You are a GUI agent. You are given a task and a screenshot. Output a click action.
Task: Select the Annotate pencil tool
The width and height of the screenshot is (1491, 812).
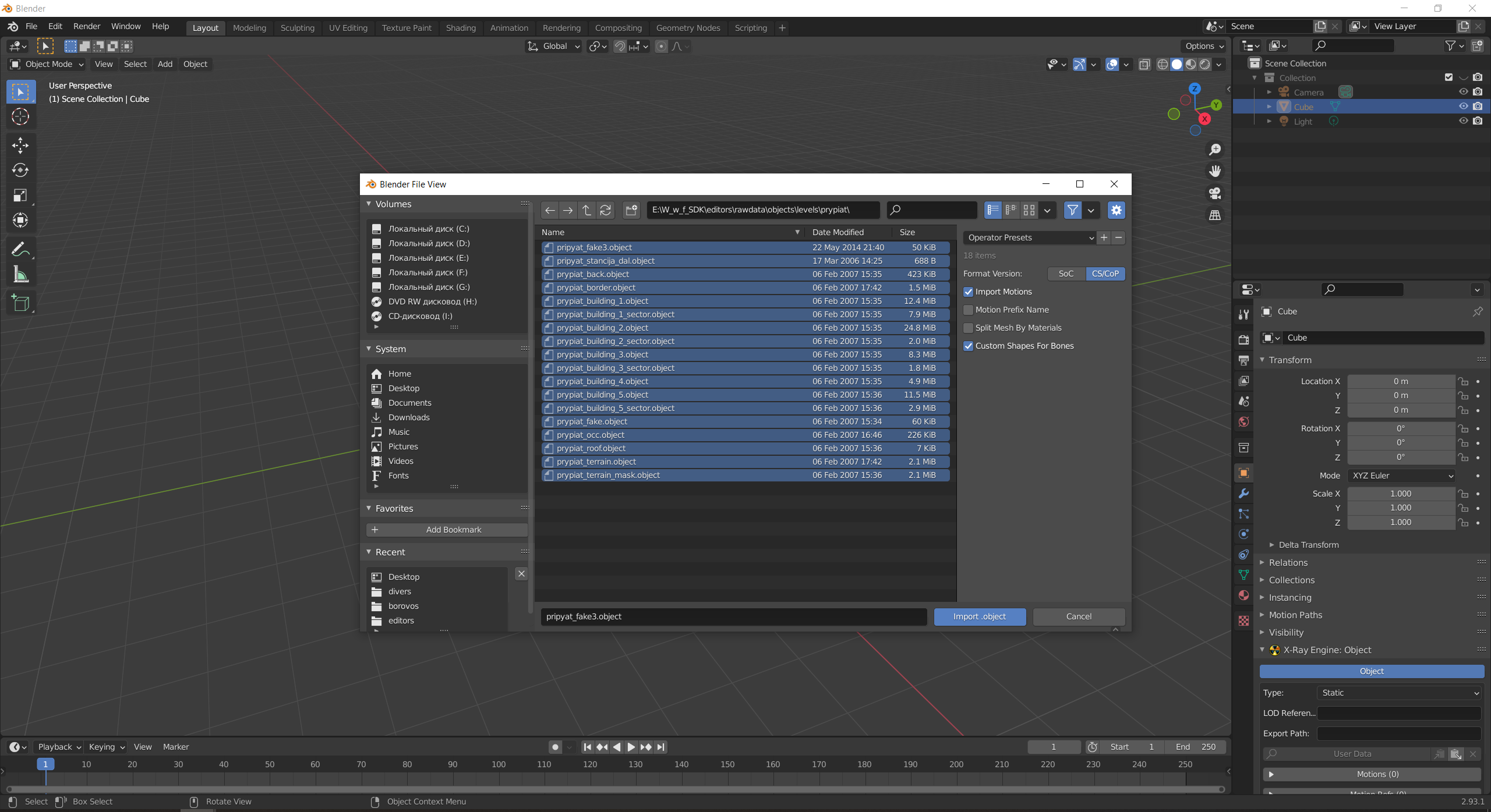[x=20, y=250]
